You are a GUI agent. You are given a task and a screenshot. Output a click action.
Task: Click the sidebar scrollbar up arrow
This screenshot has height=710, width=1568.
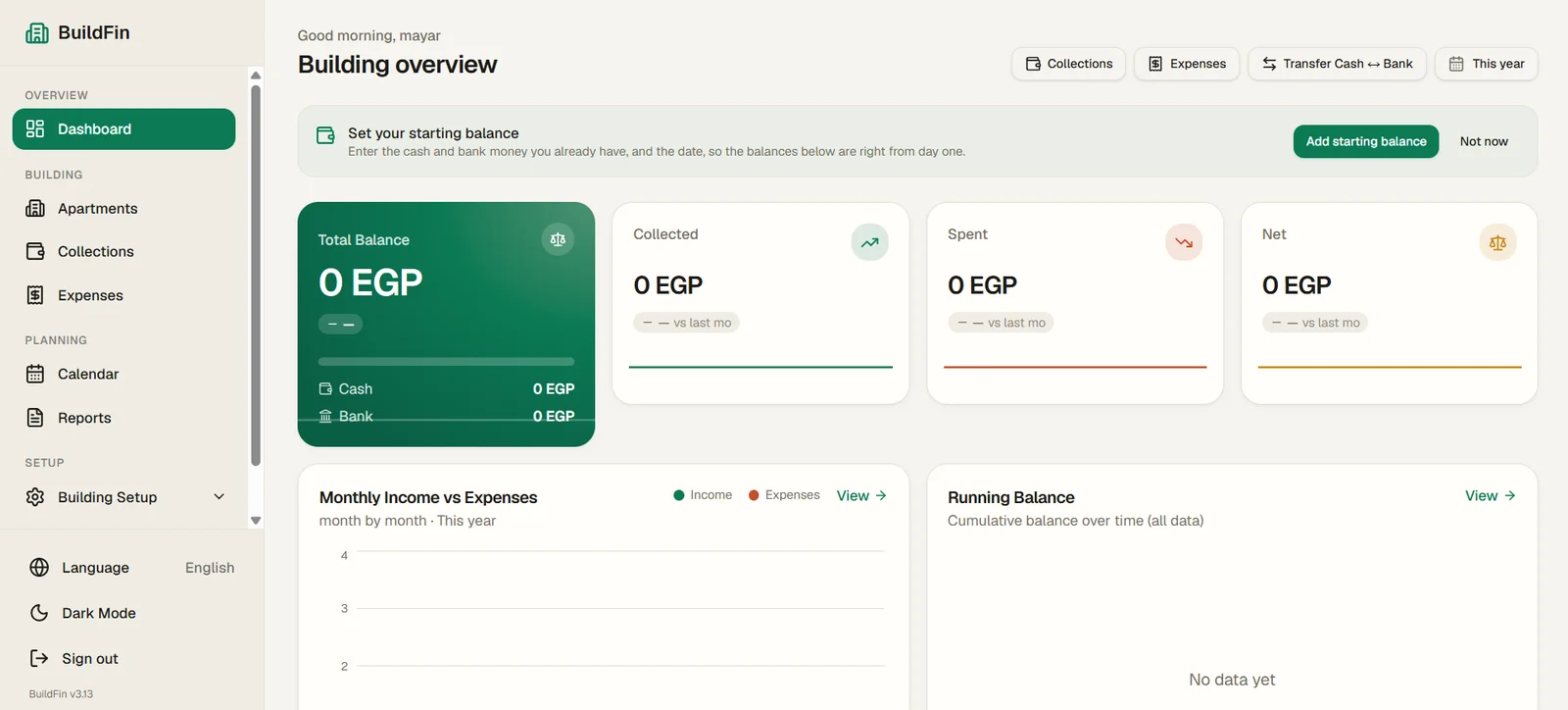256,76
